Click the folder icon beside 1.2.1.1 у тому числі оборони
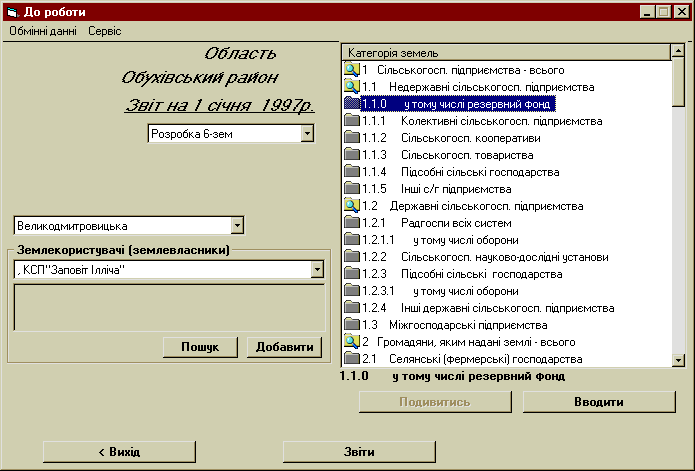The image size is (695, 471). tap(351, 239)
